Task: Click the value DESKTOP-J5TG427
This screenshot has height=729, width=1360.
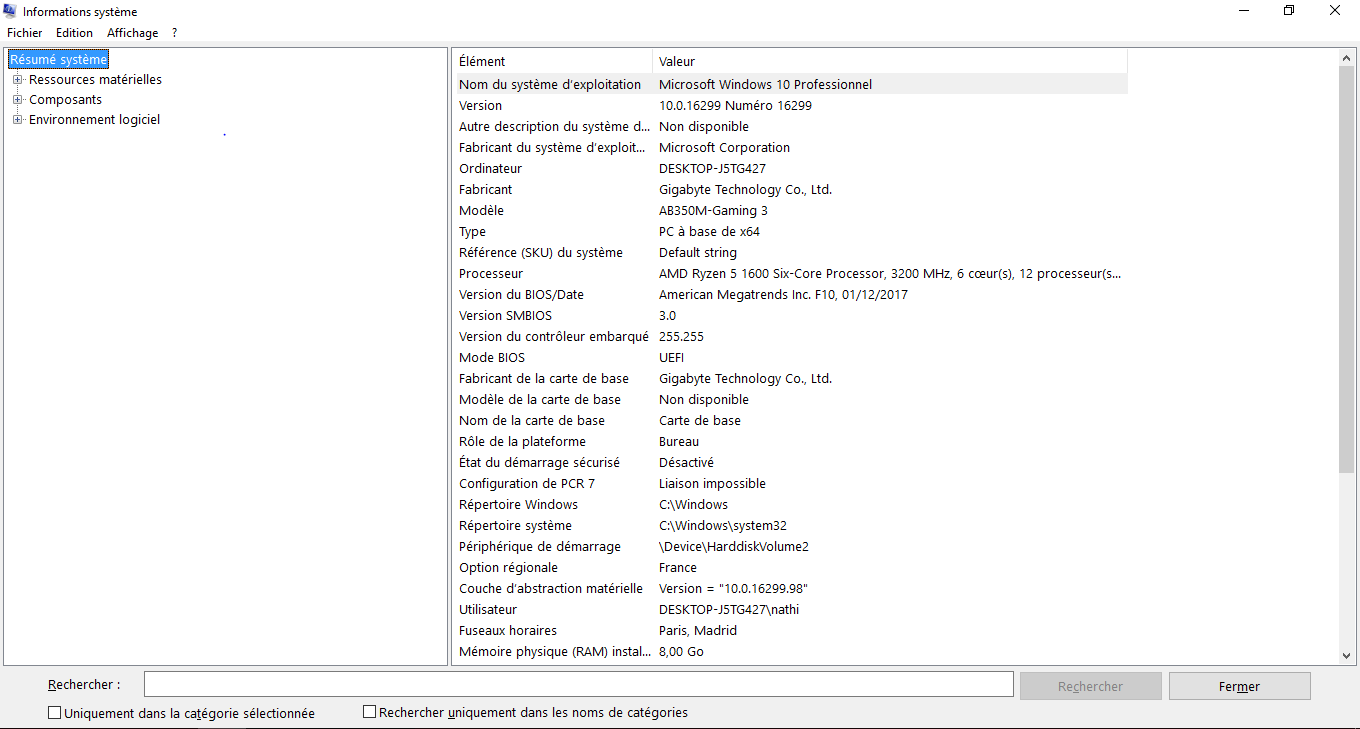Action: [712, 168]
